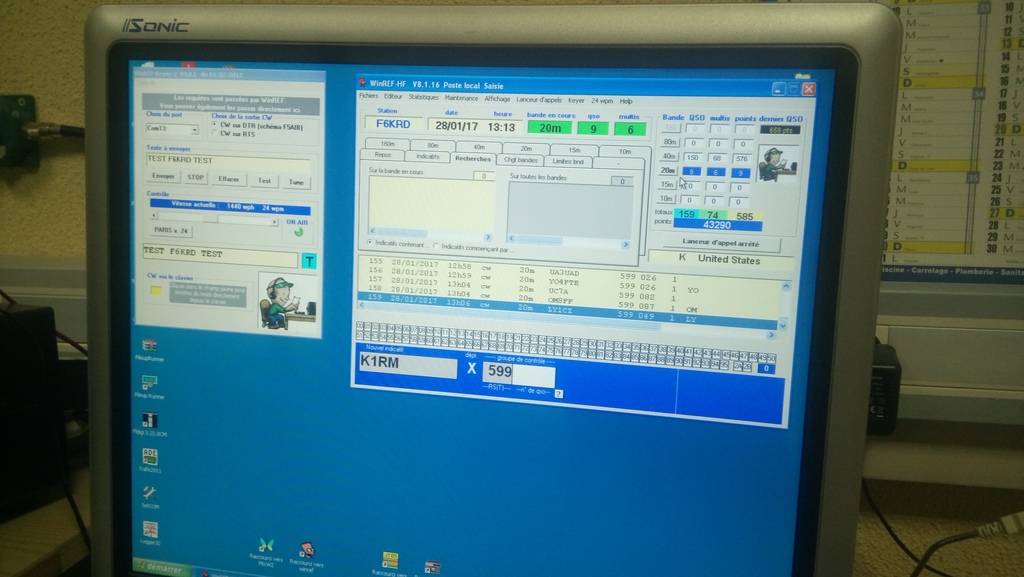Image resolution: width=1024 pixels, height=577 pixels.
Task: Click the operator cartoon in keyer window
Action: point(285,302)
